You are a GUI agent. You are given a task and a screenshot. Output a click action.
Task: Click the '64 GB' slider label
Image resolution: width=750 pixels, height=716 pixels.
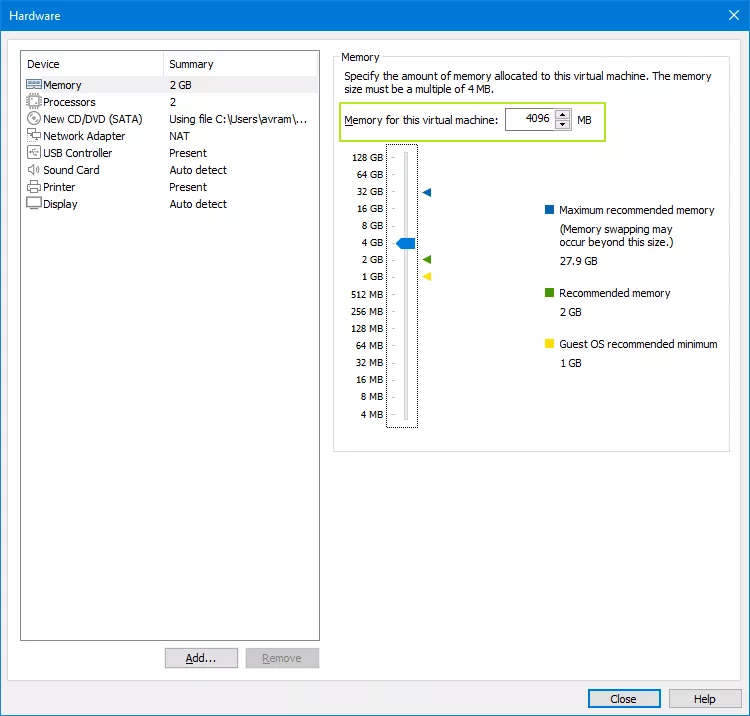pyautogui.click(x=370, y=175)
